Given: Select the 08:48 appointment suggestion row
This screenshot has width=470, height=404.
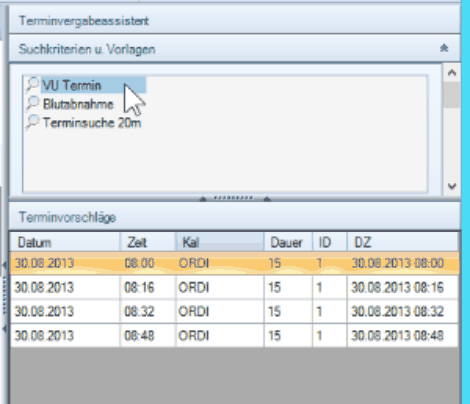Looking at the screenshot, I should pyautogui.click(x=234, y=335).
